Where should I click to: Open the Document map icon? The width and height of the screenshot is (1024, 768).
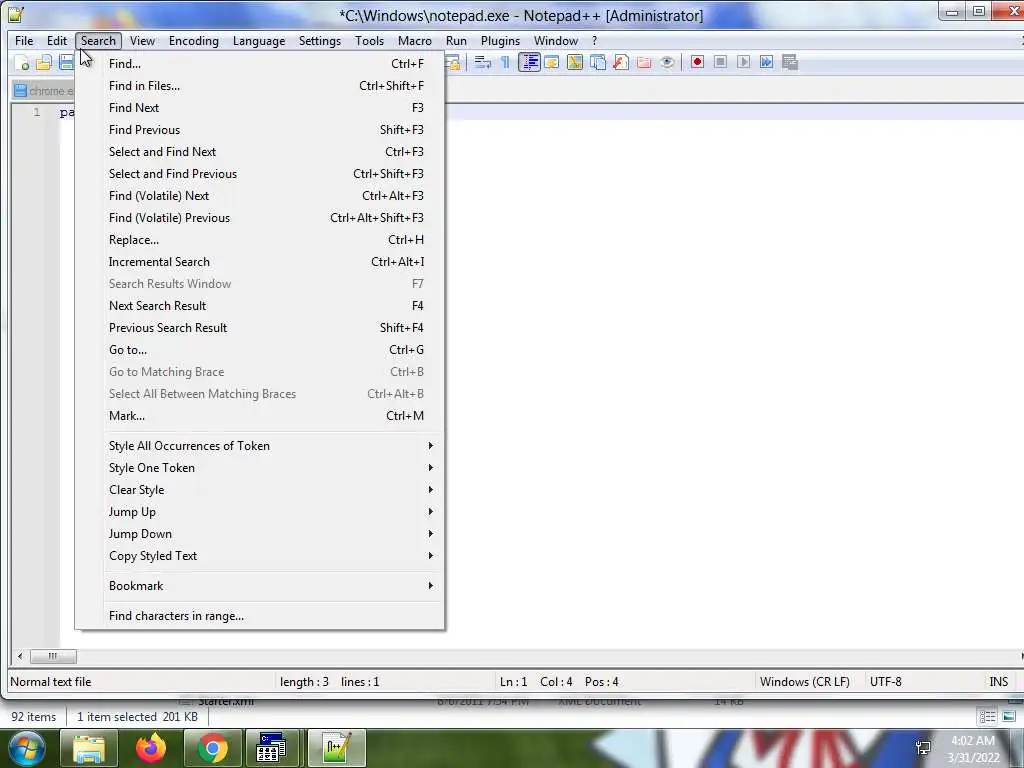click(x=575, y=63)
